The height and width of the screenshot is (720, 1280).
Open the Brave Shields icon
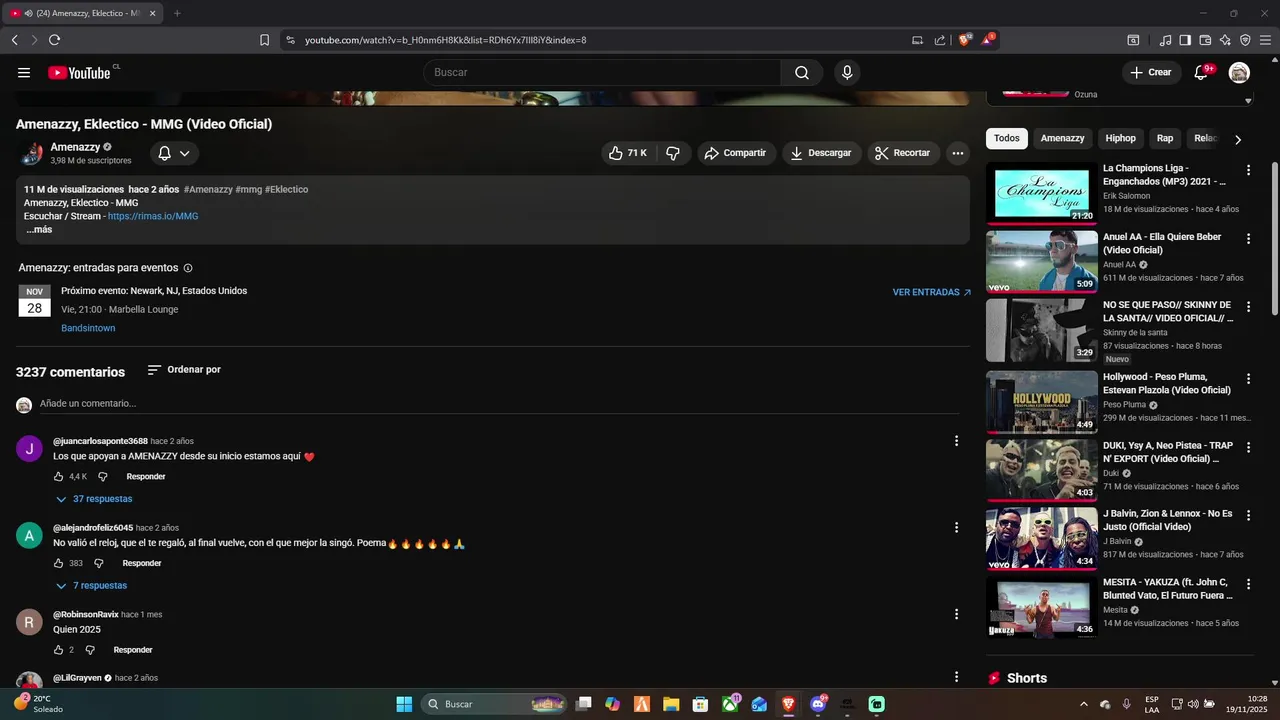tap(965, 40)
